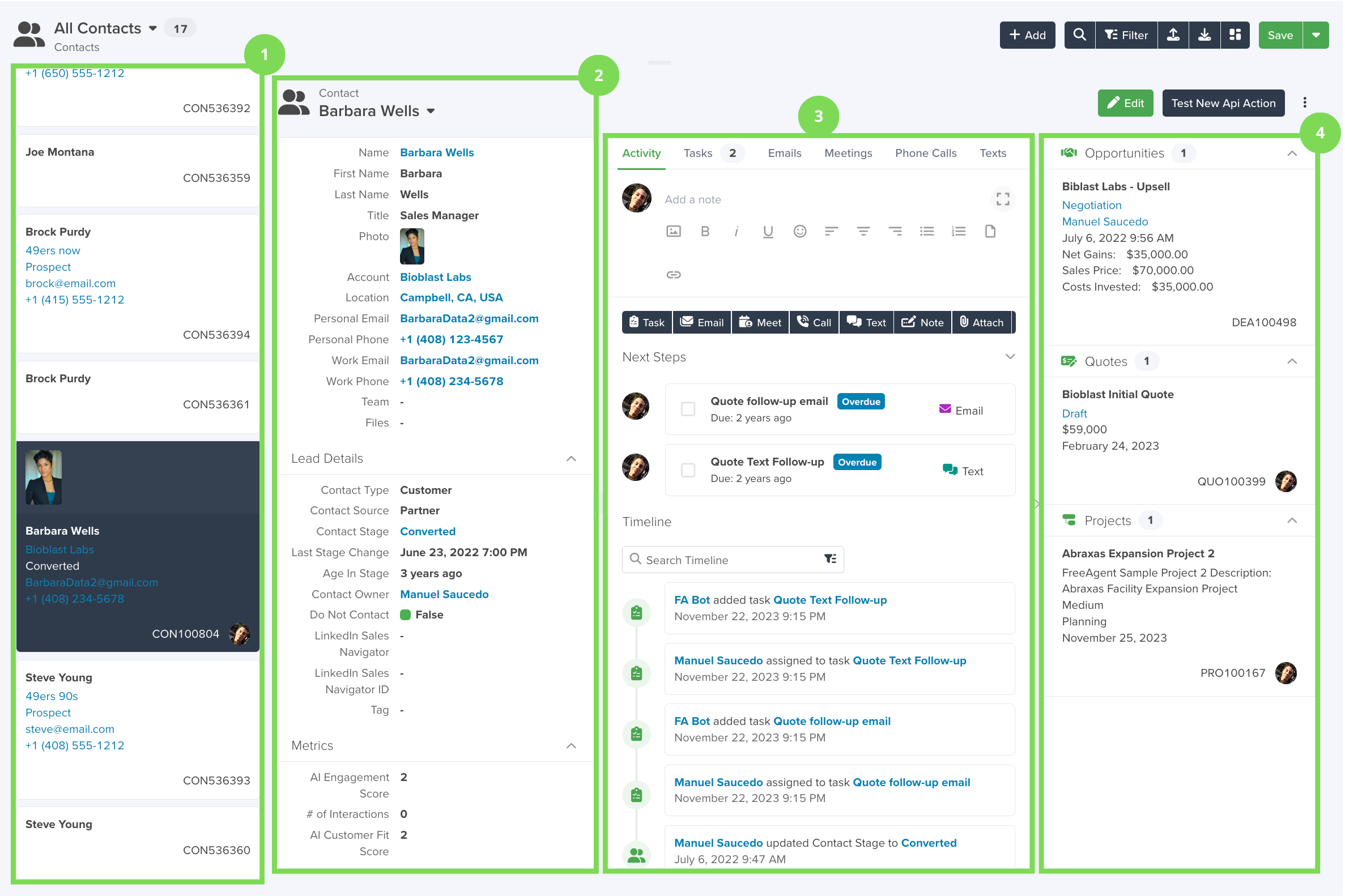Click the Quotes section icon

point(1069,361)
